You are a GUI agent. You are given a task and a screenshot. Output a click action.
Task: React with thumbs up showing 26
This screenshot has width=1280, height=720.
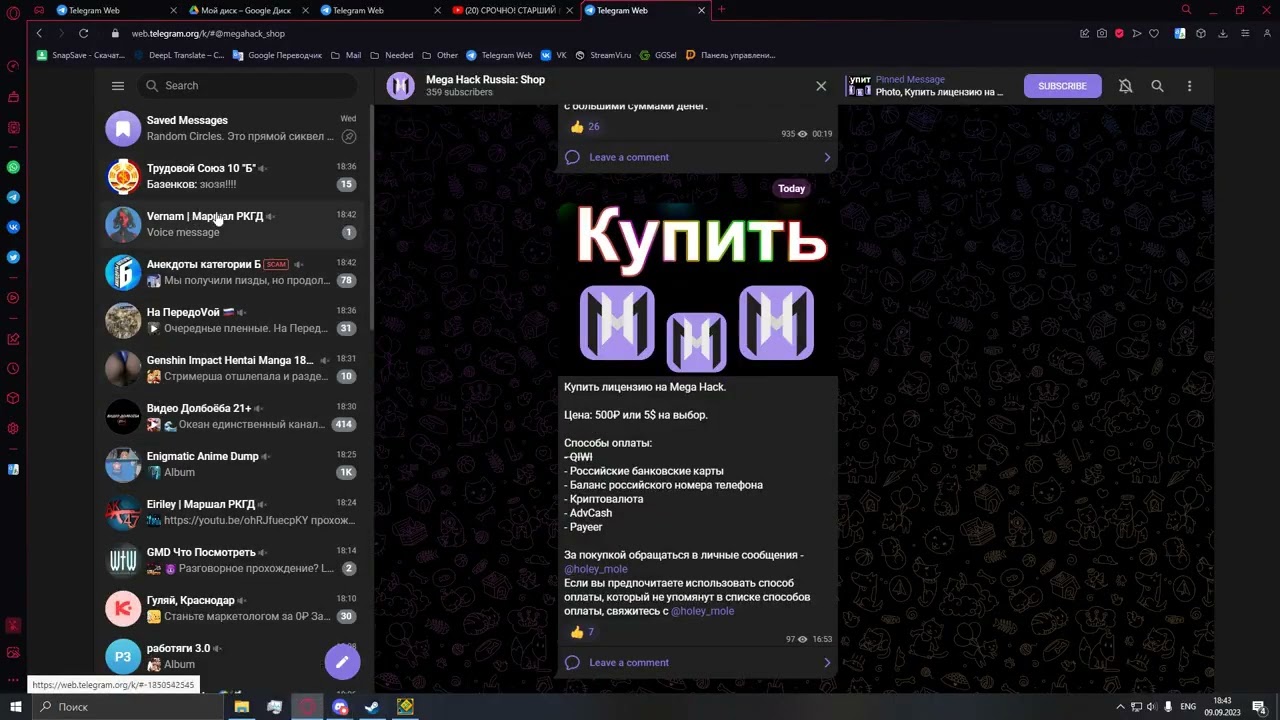[x=585, y=127]
